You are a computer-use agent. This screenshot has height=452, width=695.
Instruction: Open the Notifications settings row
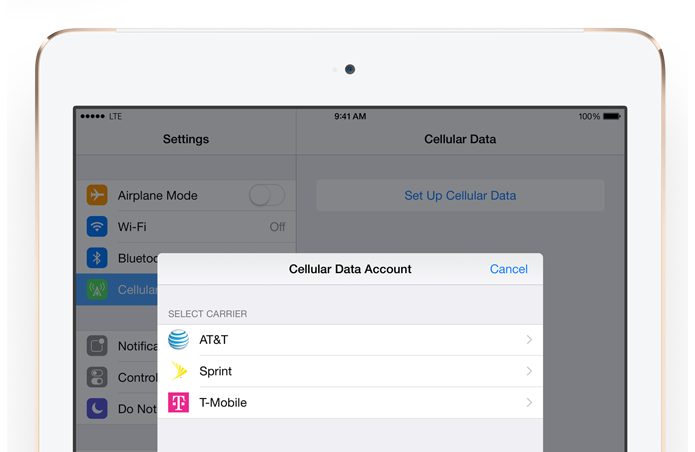(x=117, y=346)
